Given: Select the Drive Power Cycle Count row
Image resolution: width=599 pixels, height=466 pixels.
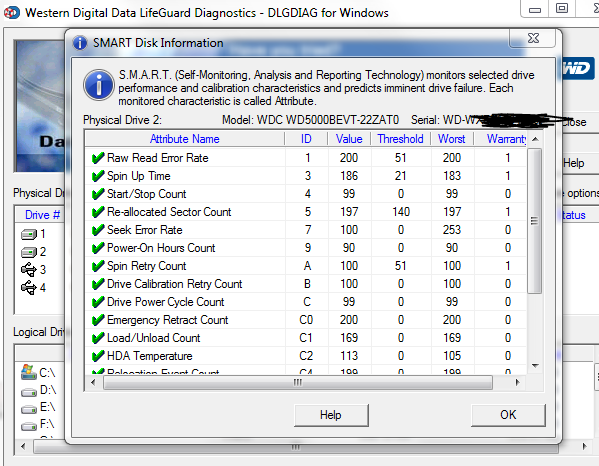Looking at the screenshot, I should (306, 302).
